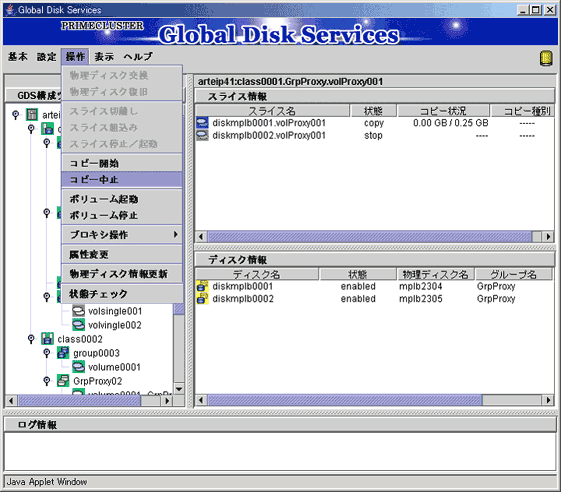Select group0003 in the tree
The image size is (561, 492).
point(96,353)
